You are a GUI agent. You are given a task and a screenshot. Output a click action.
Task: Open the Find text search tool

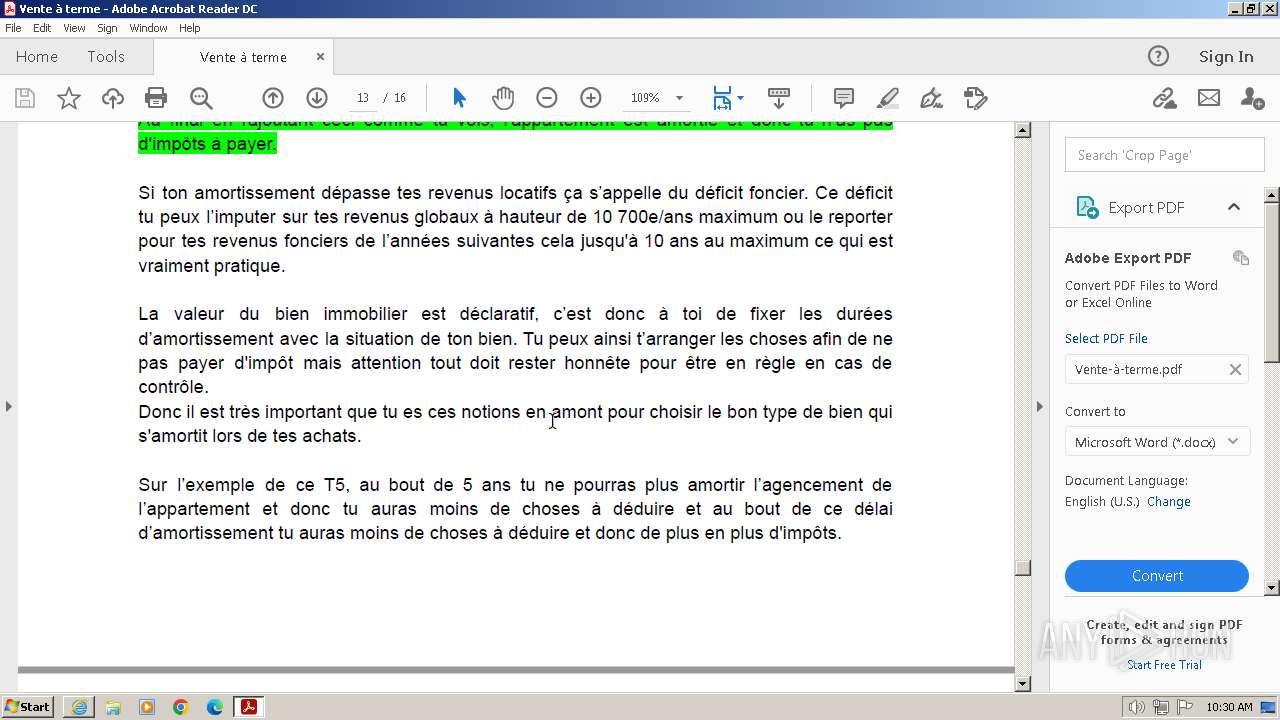[x=201, y=98]
